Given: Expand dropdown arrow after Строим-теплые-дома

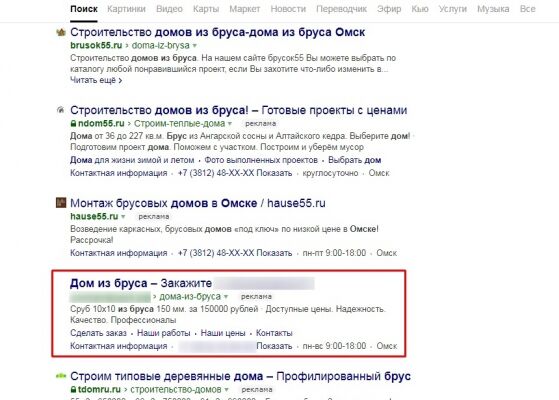Looking at the screenshot, I should 230,124.
